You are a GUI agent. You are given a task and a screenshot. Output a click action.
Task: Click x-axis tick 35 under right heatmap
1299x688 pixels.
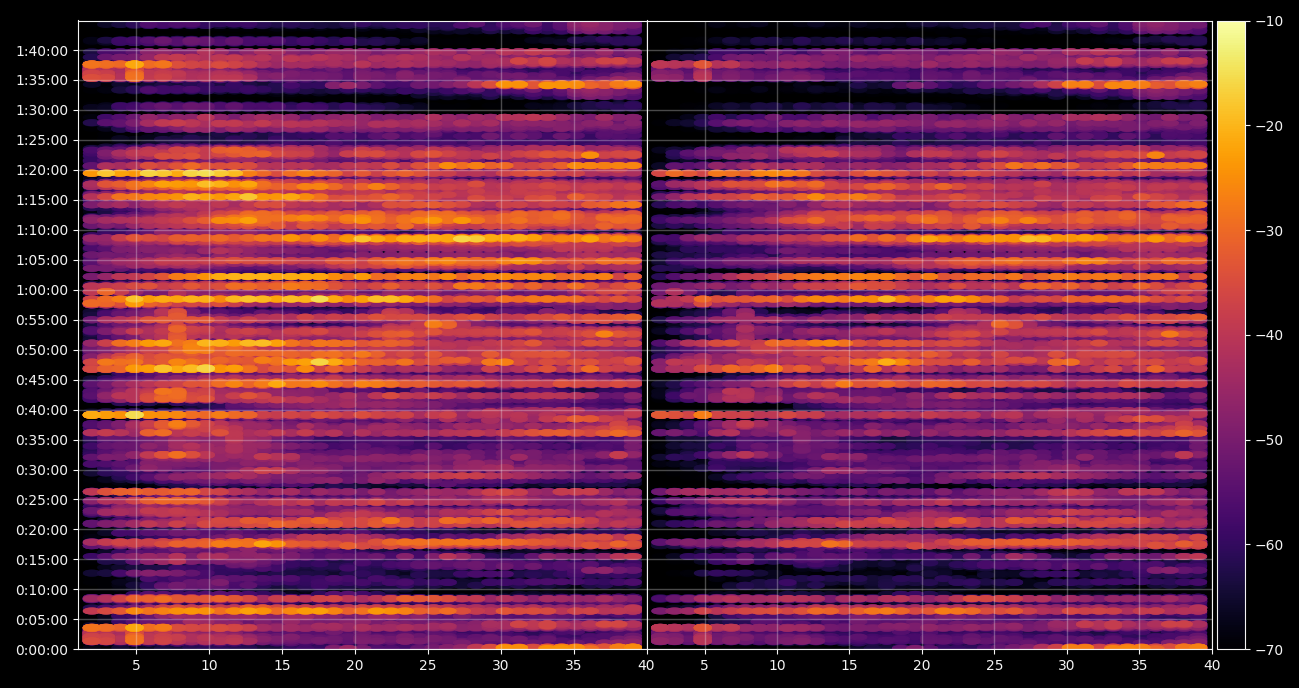tap(1139, 664)
